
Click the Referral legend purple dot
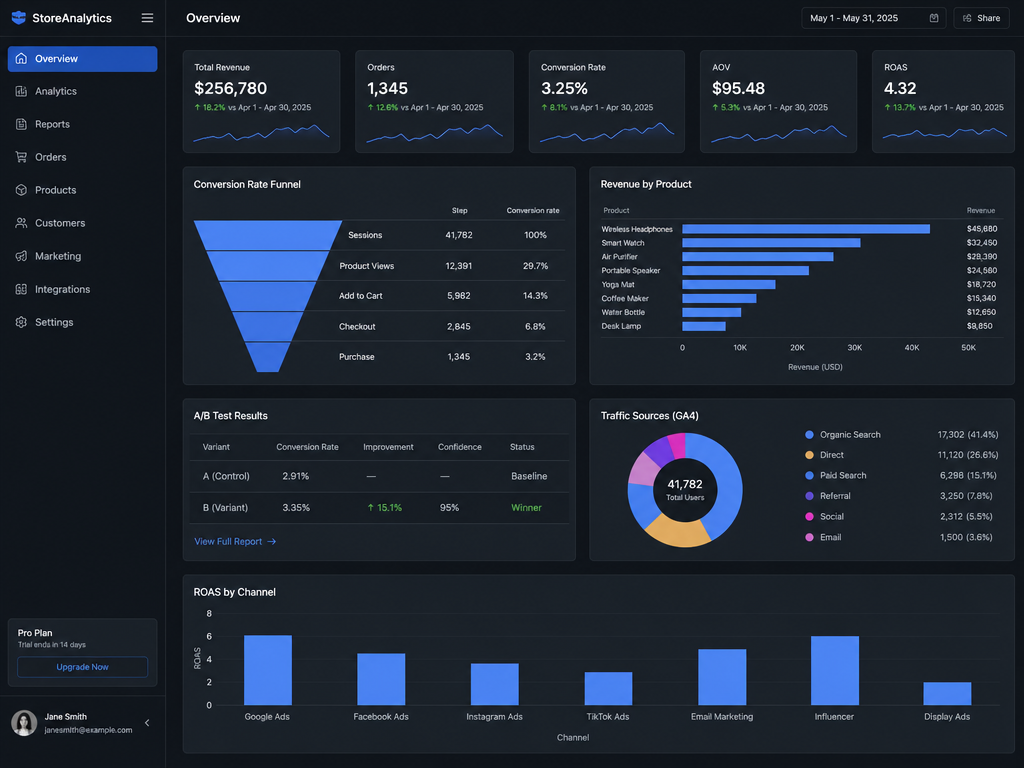tap(809, 496)
